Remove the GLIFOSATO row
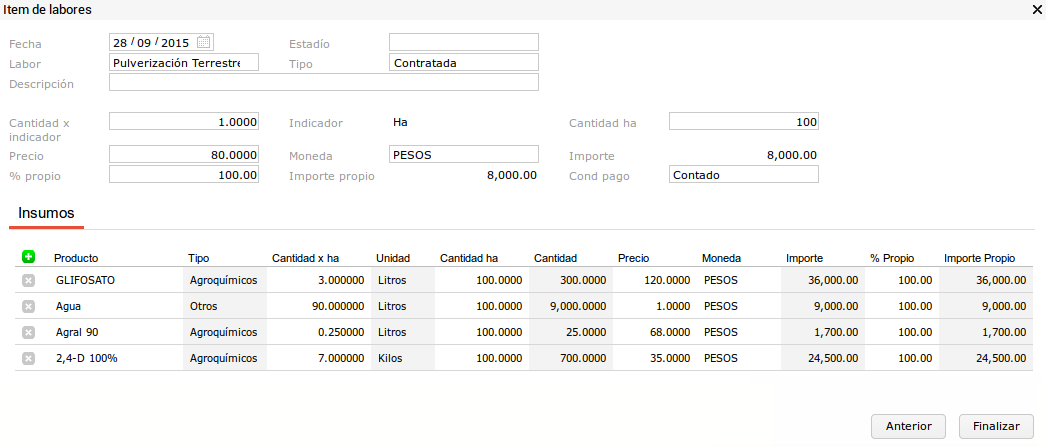 click(x=28, y=281)
